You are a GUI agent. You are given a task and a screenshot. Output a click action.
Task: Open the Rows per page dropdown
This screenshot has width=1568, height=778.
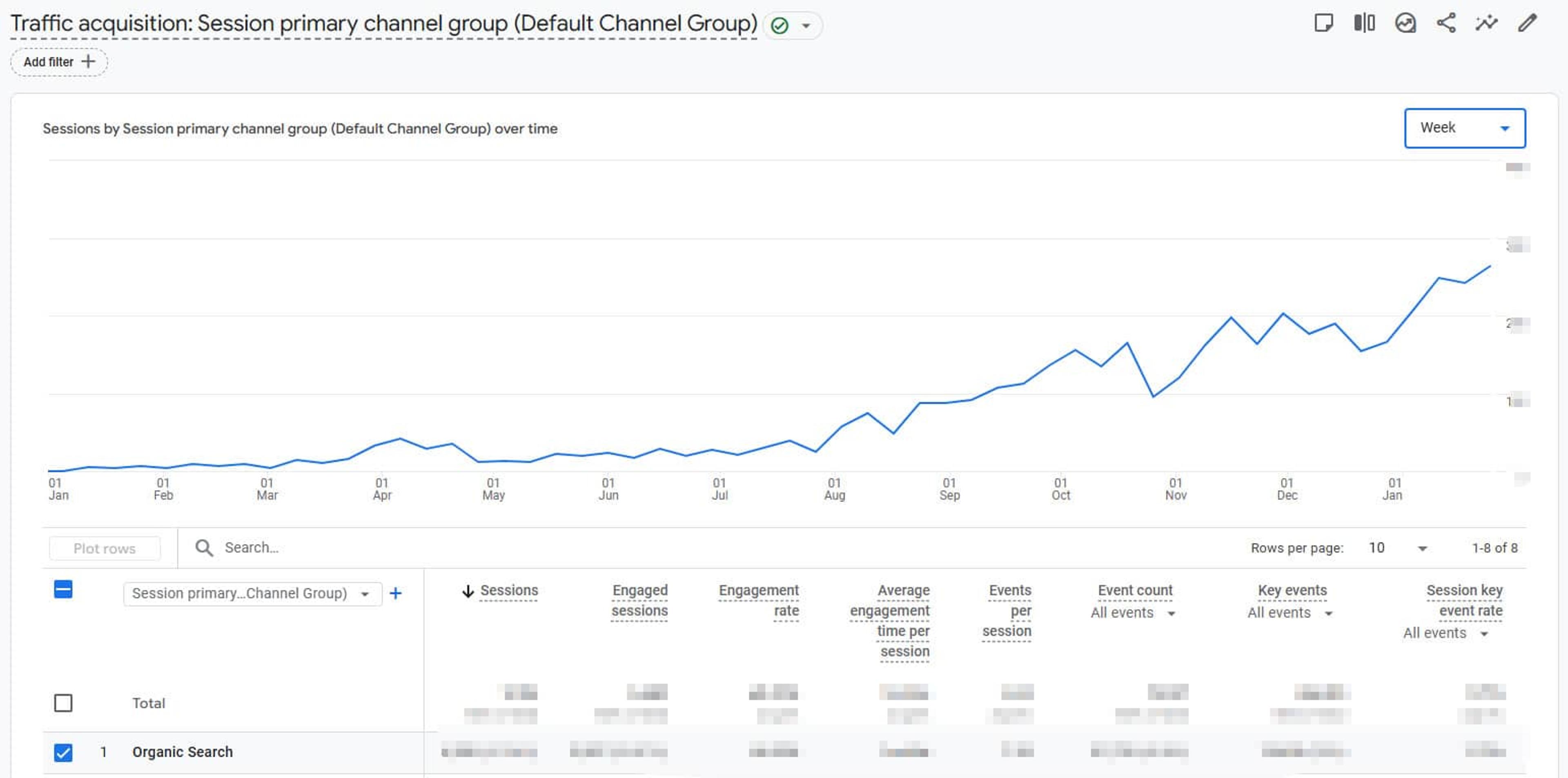tap(1398, 548)
